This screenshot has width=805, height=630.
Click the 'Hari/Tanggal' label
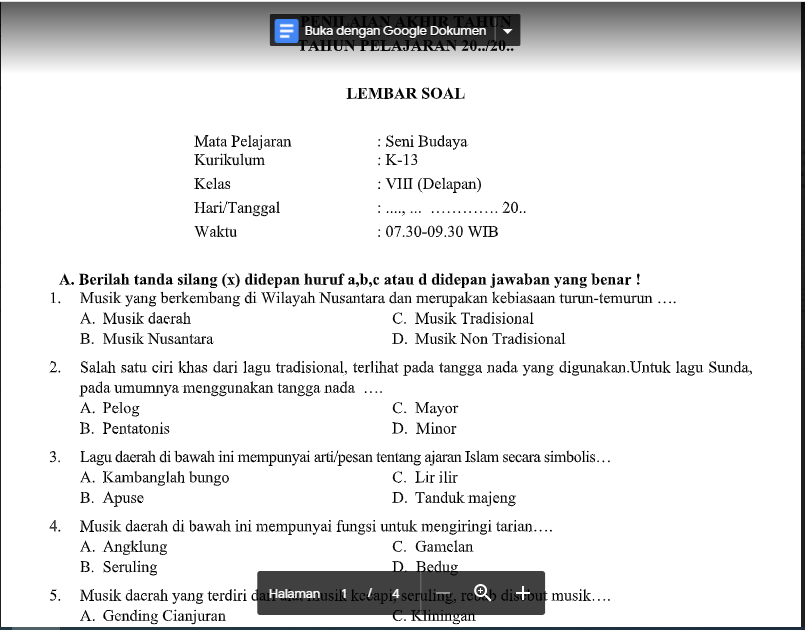pos(237,208)
